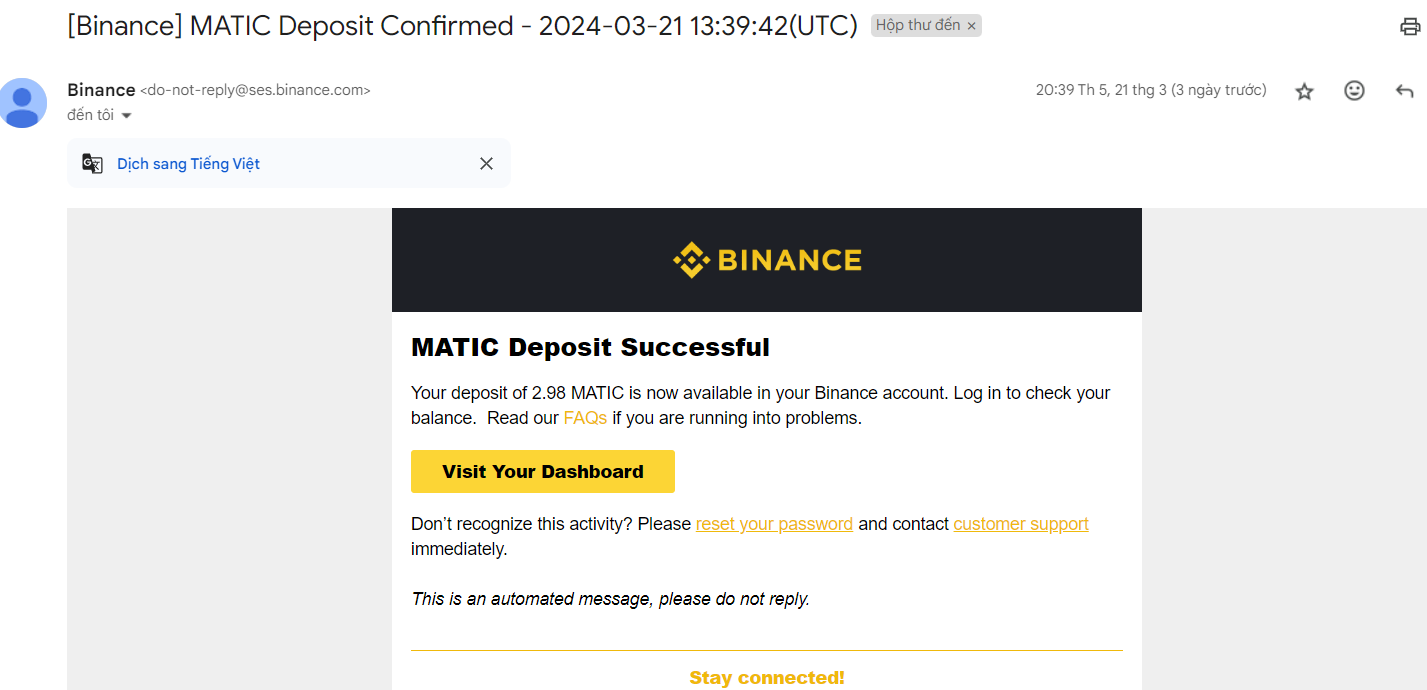The height and width of the screenshot is (690, 1427).
Task: Click the Visit Your Dashboard button
Action: (542, 471)
